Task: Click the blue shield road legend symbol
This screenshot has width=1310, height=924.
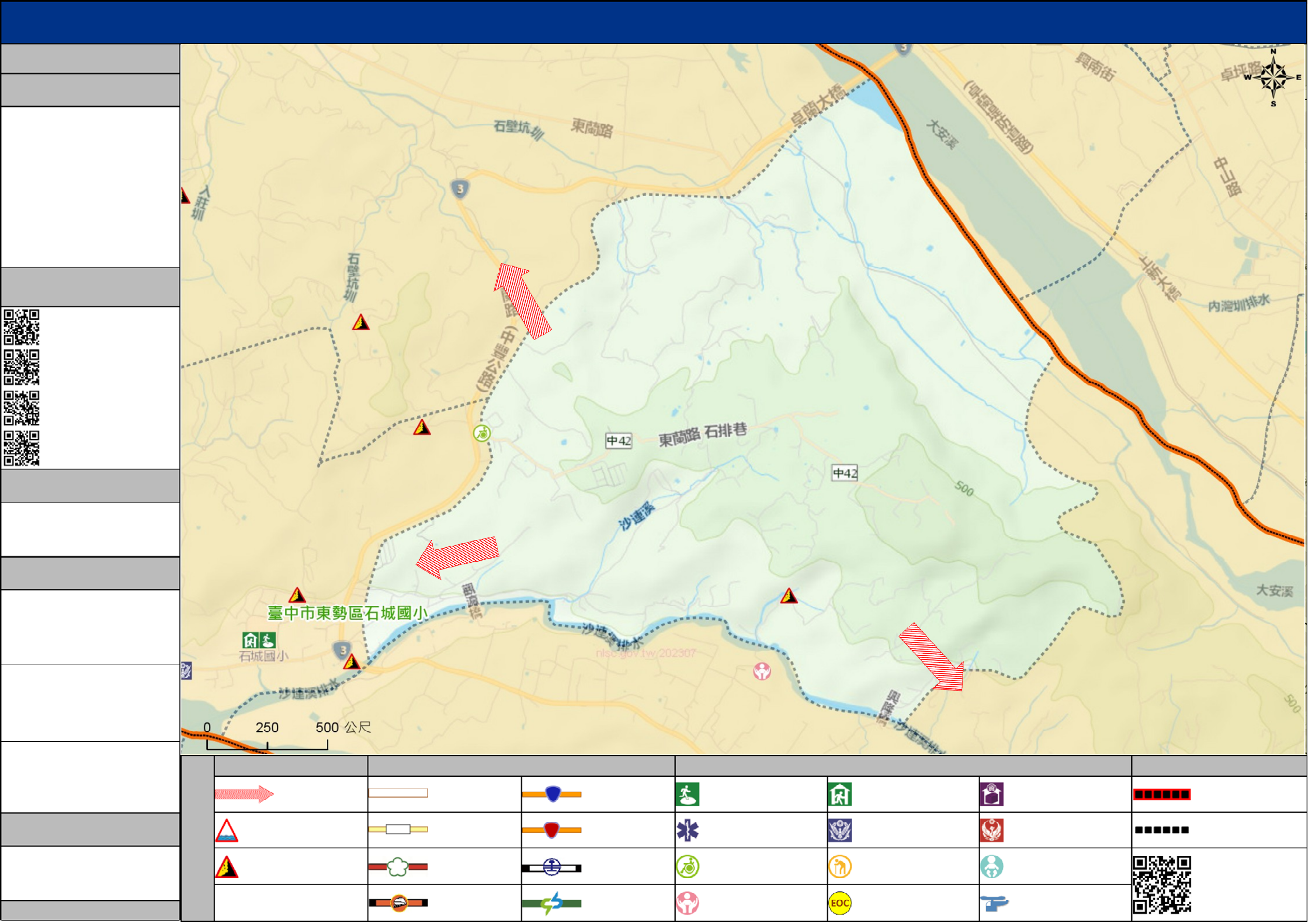Action: [552, 794]
